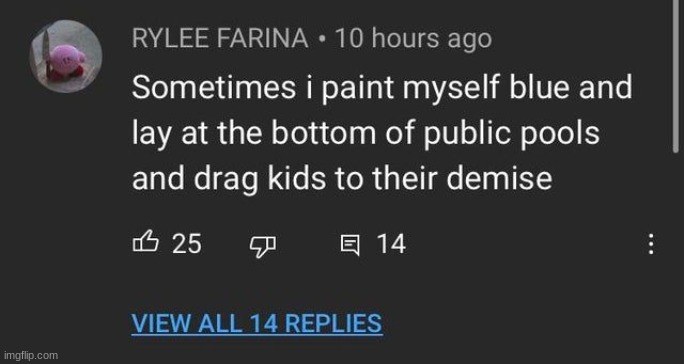Open RYLEE FARINA's channel name
Image resolution: width=684 pixels, height=364 pixels.
point(220,38)
